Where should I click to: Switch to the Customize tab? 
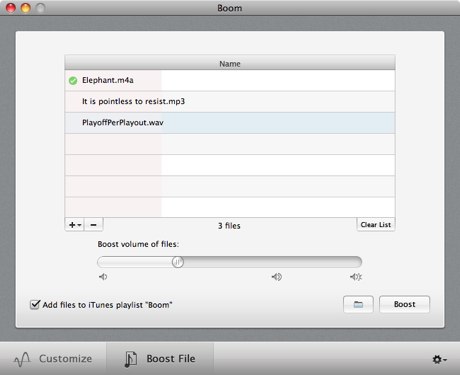pyautogui.click(x=53, y=359)
